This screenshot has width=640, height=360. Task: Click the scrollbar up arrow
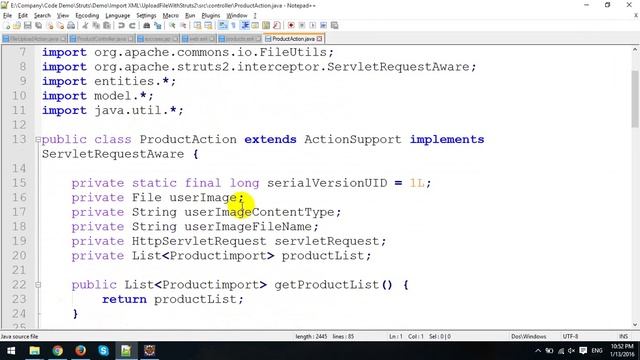click(635, 50)
